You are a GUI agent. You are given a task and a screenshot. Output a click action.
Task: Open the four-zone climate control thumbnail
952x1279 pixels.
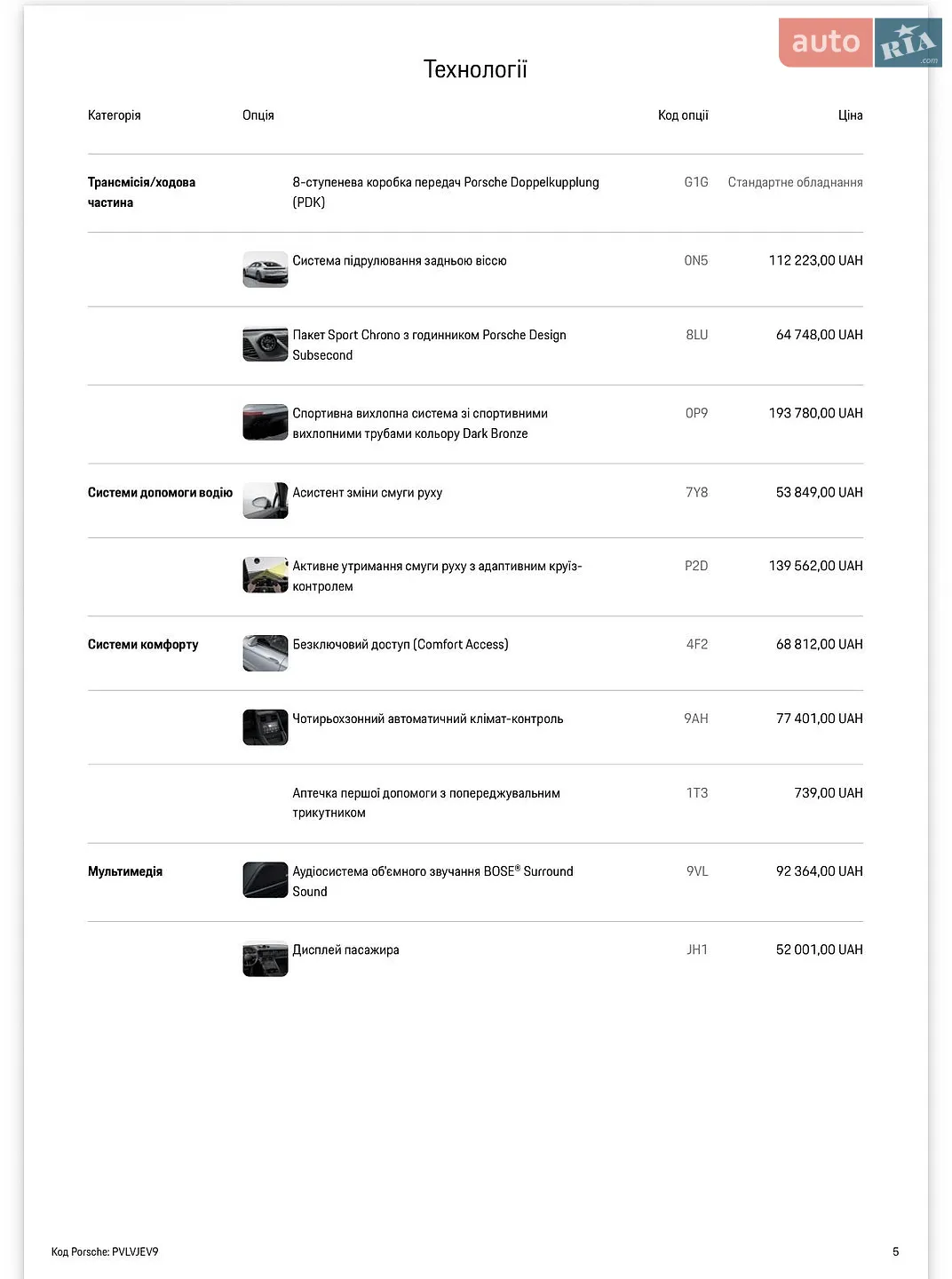click(266, 728)
